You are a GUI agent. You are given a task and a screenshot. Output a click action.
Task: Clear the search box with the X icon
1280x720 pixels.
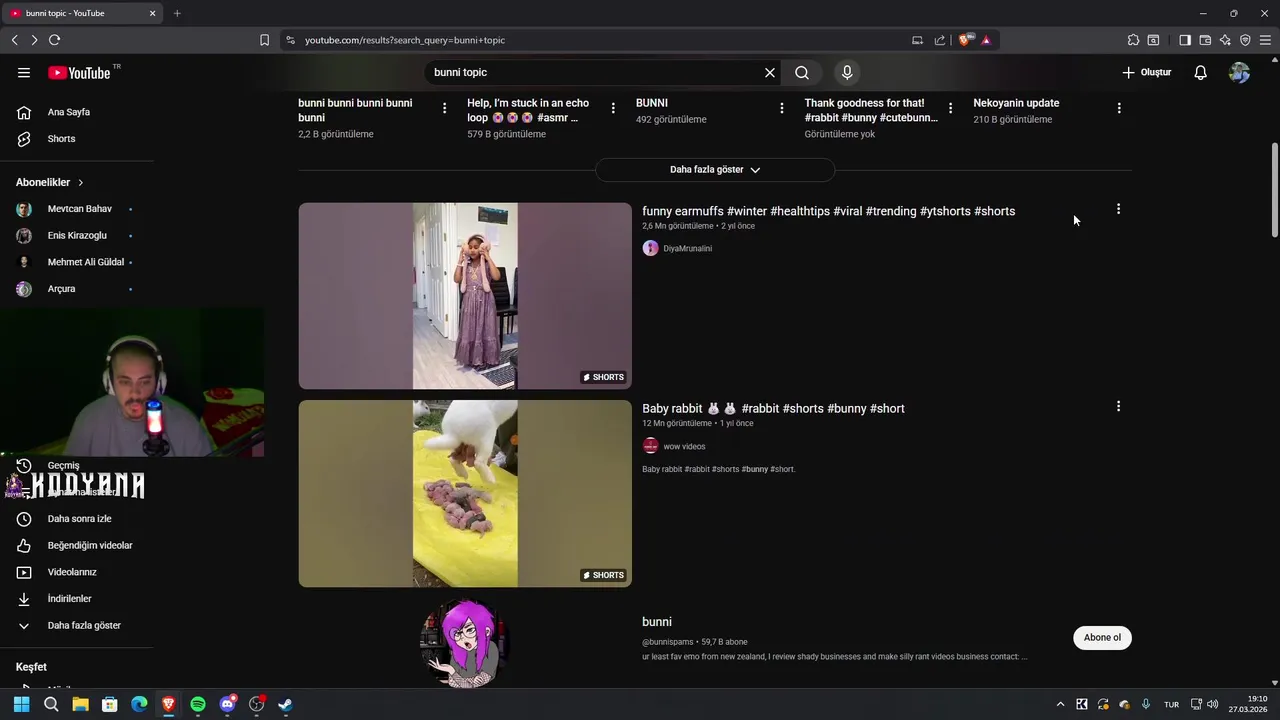pos(770,72)
